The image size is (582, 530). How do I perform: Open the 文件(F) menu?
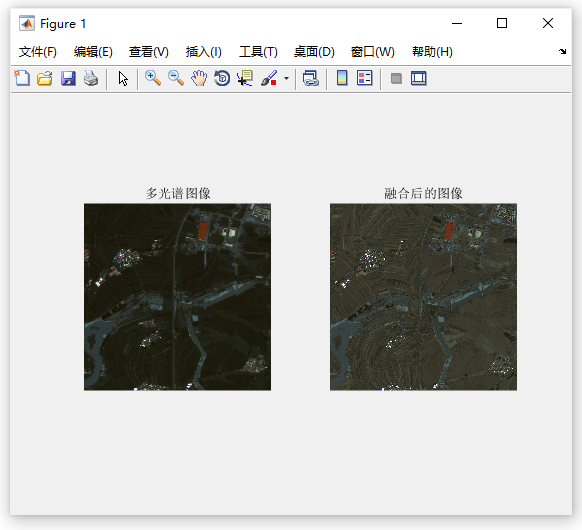click(x=37, y=52)
